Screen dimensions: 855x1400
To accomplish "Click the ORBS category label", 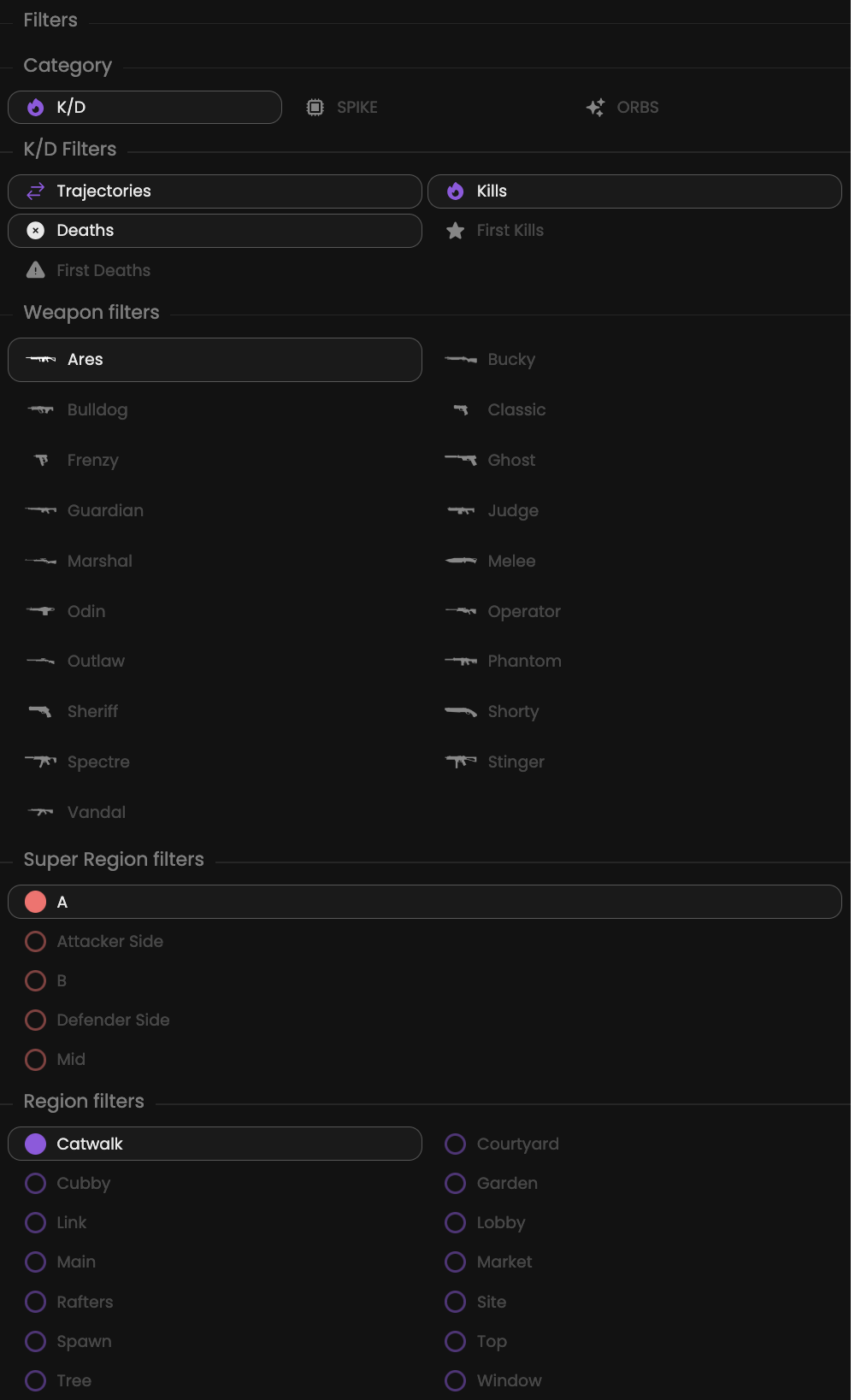I will 638,108.
